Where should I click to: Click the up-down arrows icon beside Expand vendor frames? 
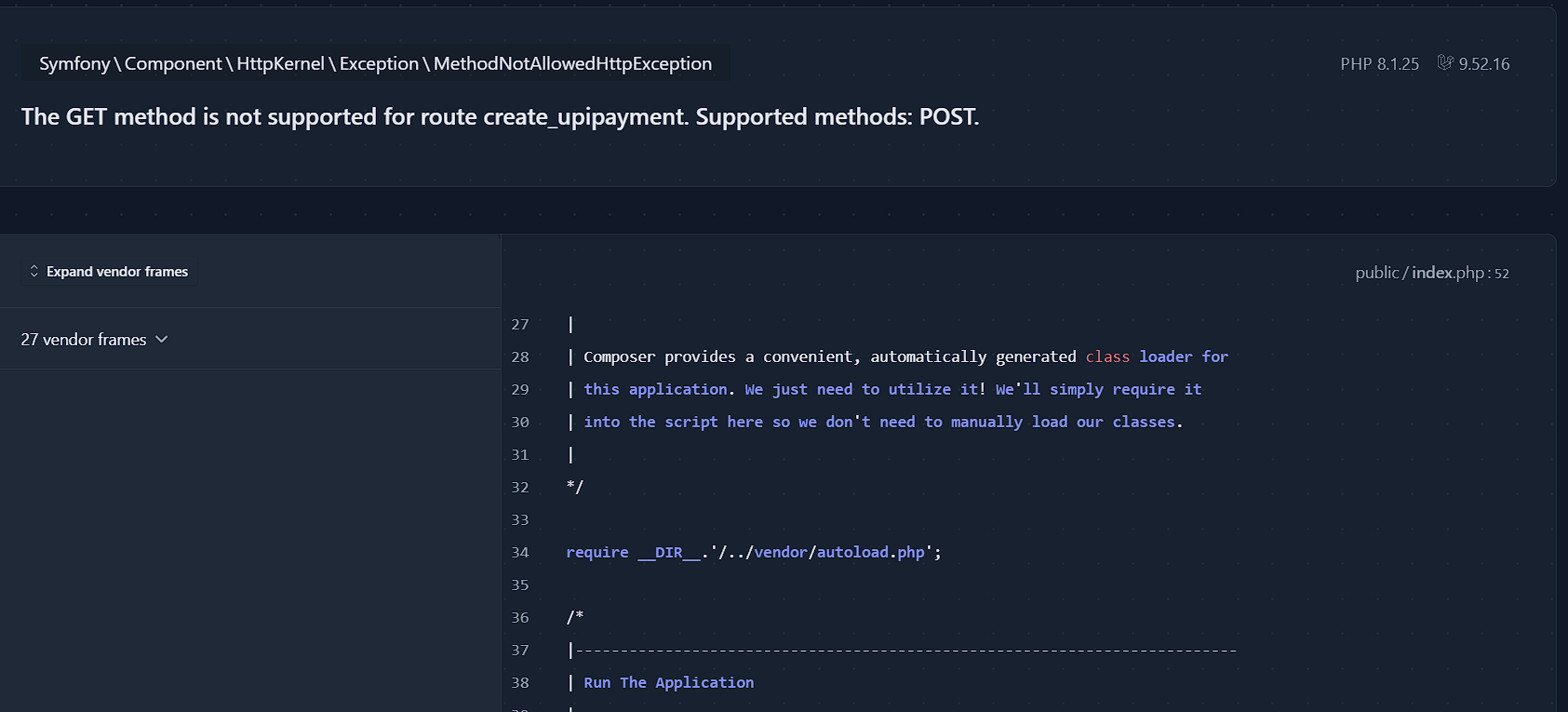(34, 272)
